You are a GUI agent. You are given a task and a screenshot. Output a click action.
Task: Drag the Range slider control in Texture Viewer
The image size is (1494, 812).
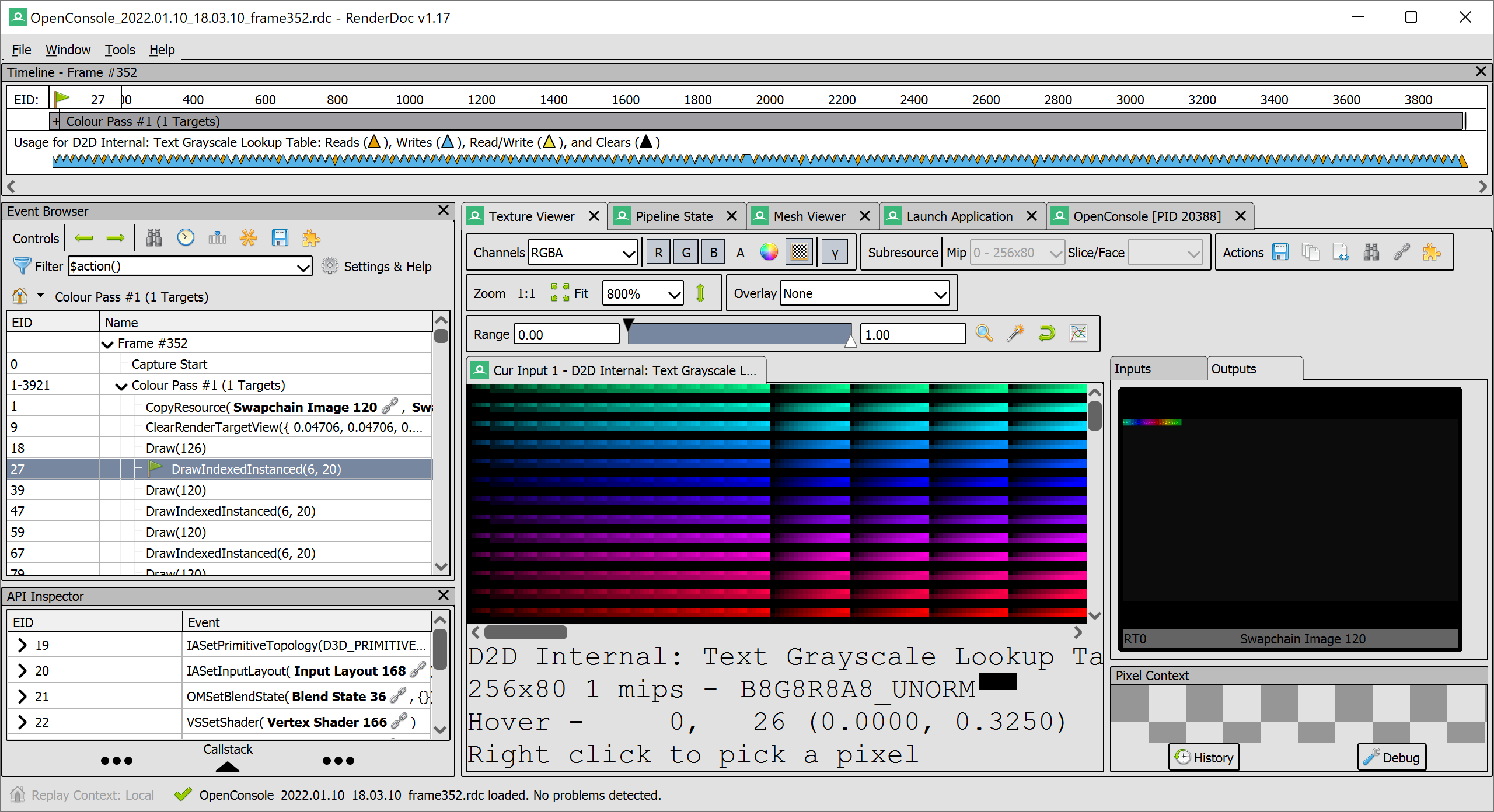coord(737,333)
